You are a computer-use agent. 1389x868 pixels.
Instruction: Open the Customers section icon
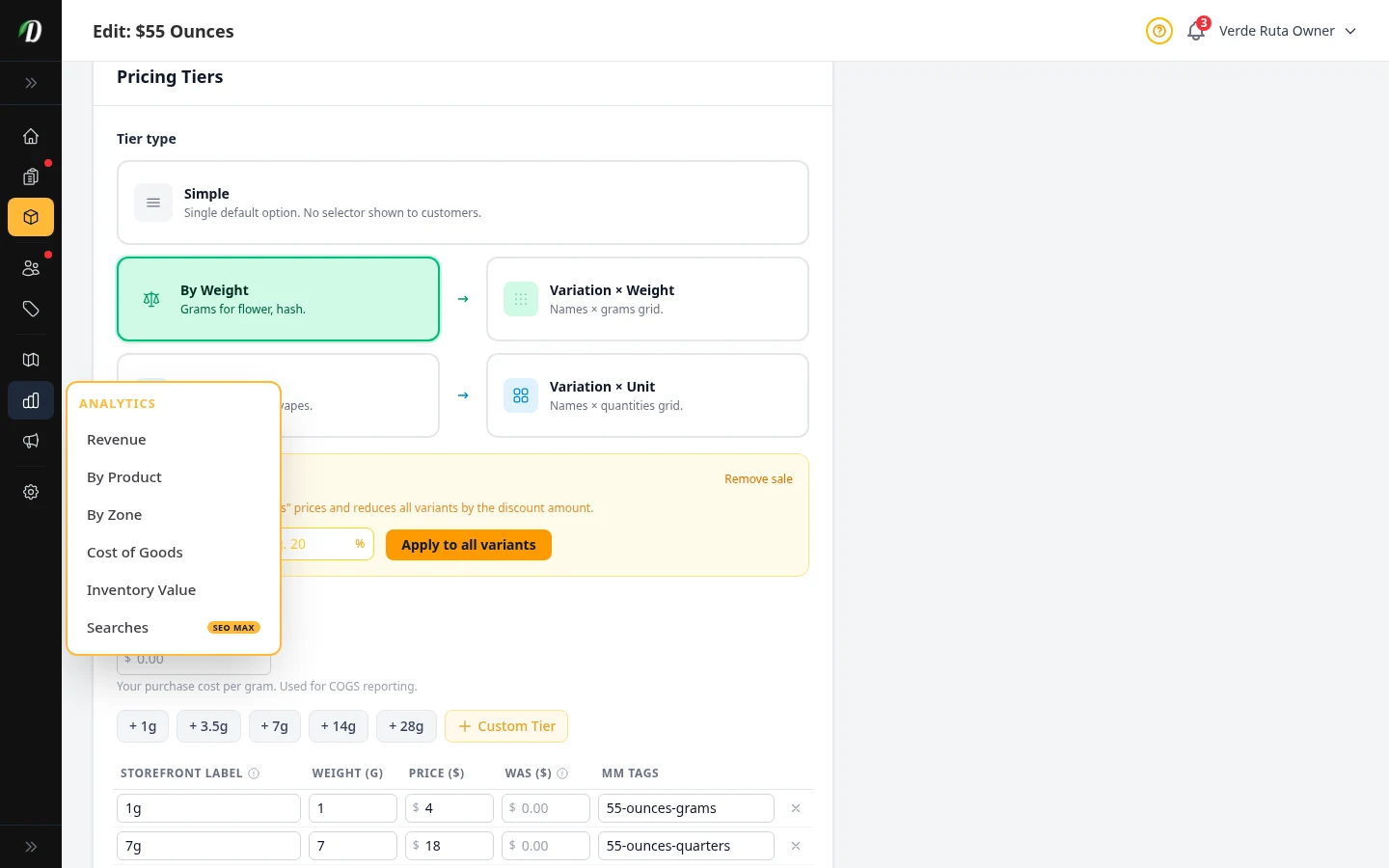coord(31,268)
